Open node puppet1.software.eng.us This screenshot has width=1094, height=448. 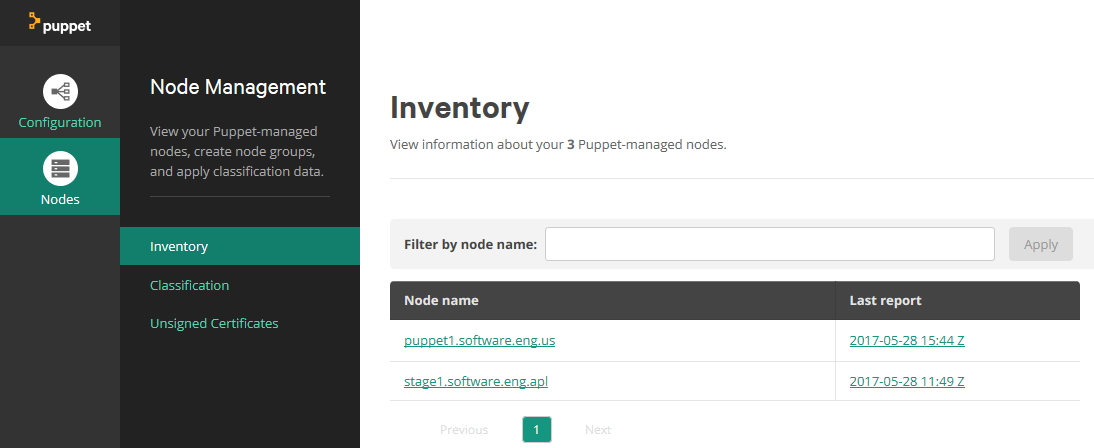(479, 341)
